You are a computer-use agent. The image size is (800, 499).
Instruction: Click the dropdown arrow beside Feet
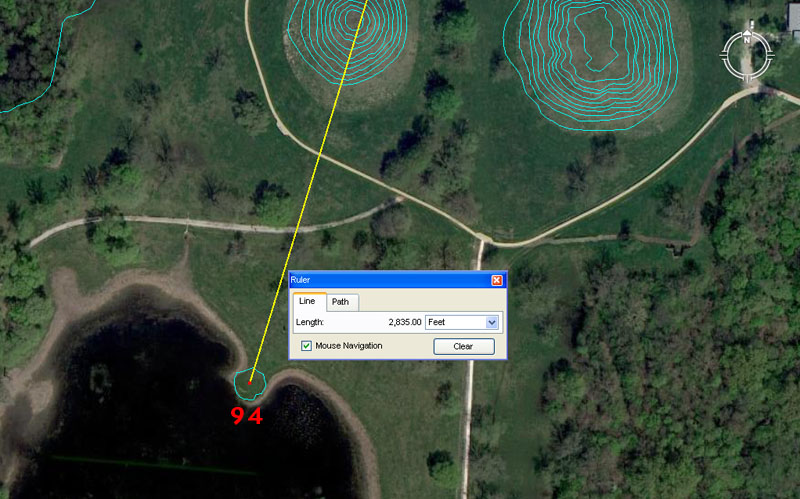pyautogui.click(x=491, y=322)
